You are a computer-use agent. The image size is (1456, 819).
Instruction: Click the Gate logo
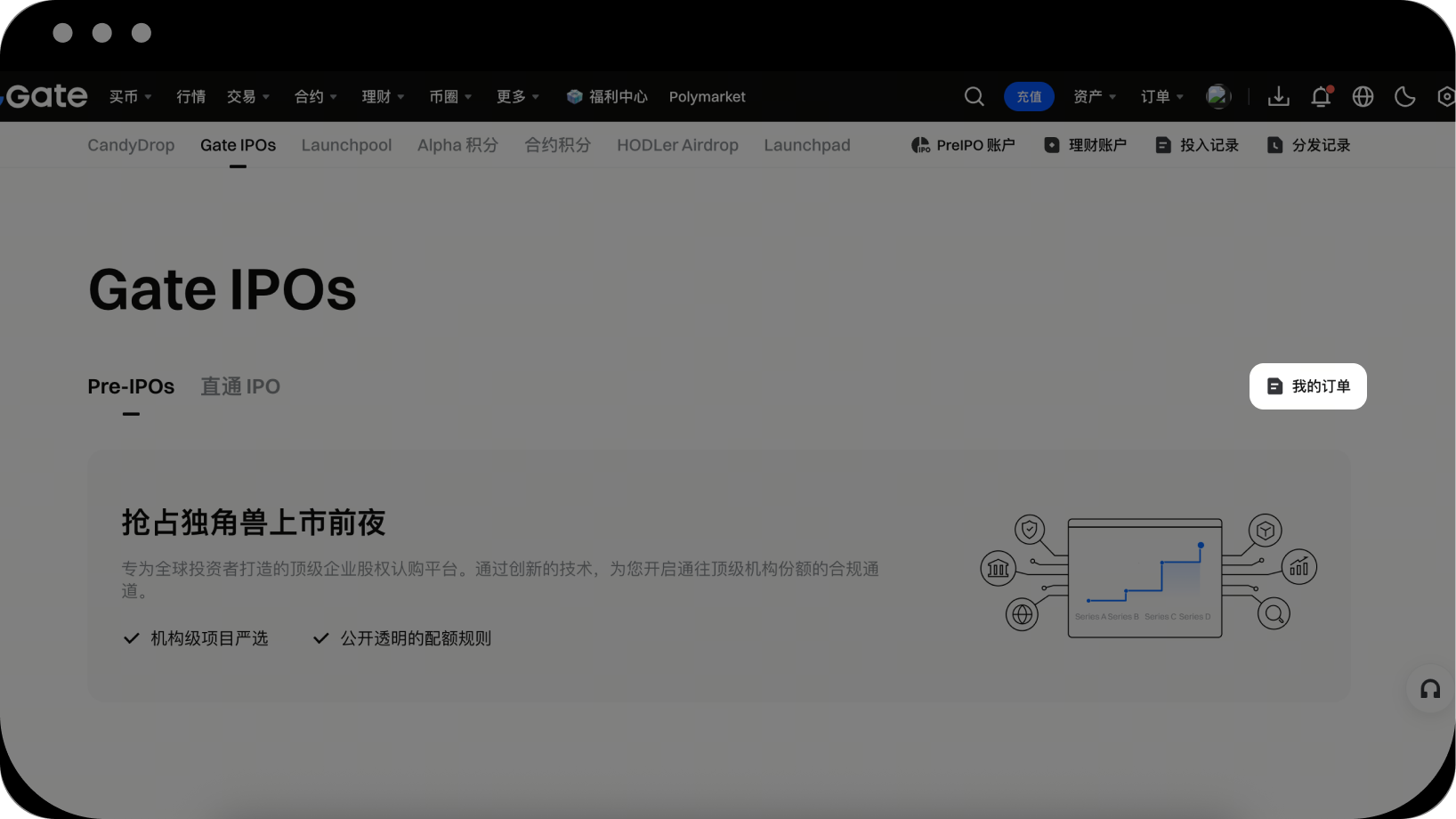coord(44,96)
